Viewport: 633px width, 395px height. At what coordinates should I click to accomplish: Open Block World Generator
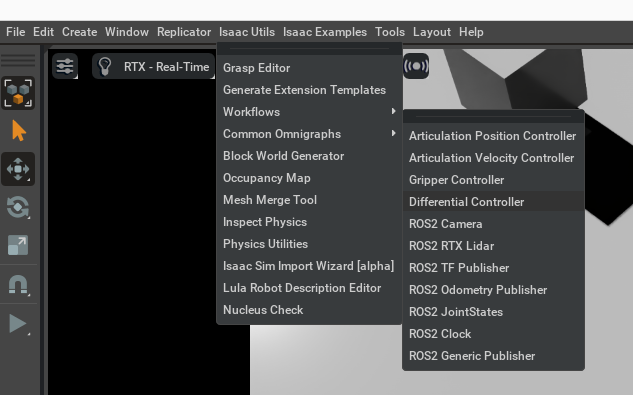point(310,156)
